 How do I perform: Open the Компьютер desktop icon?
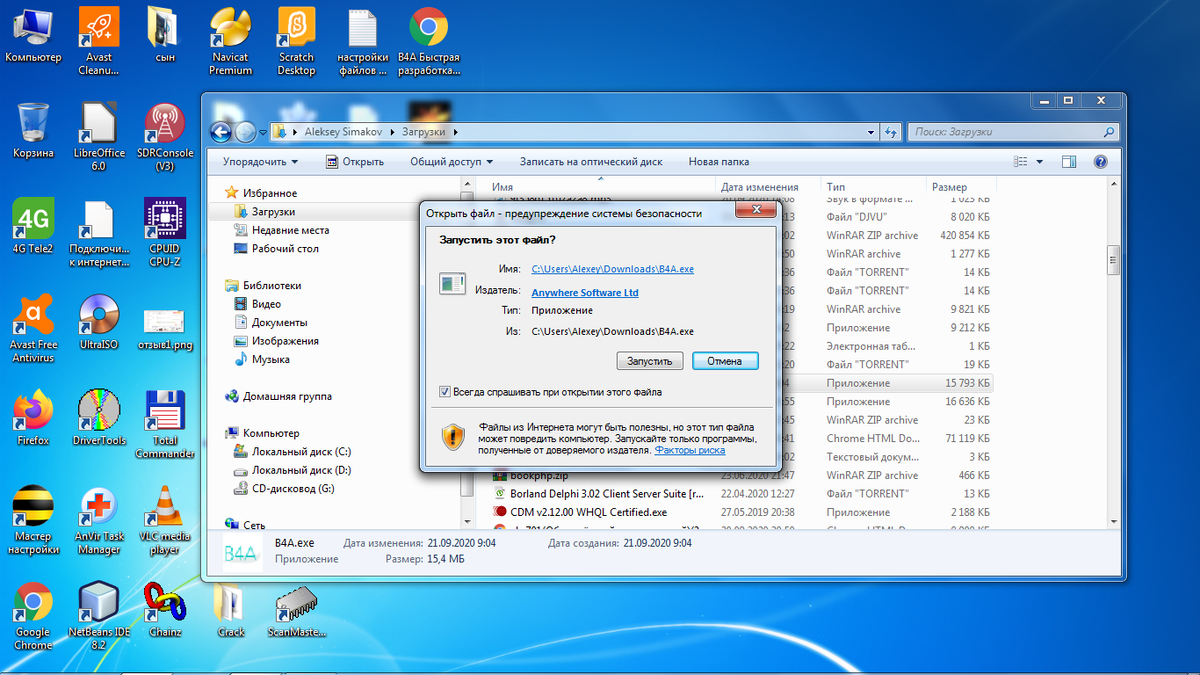click(33, 35)
